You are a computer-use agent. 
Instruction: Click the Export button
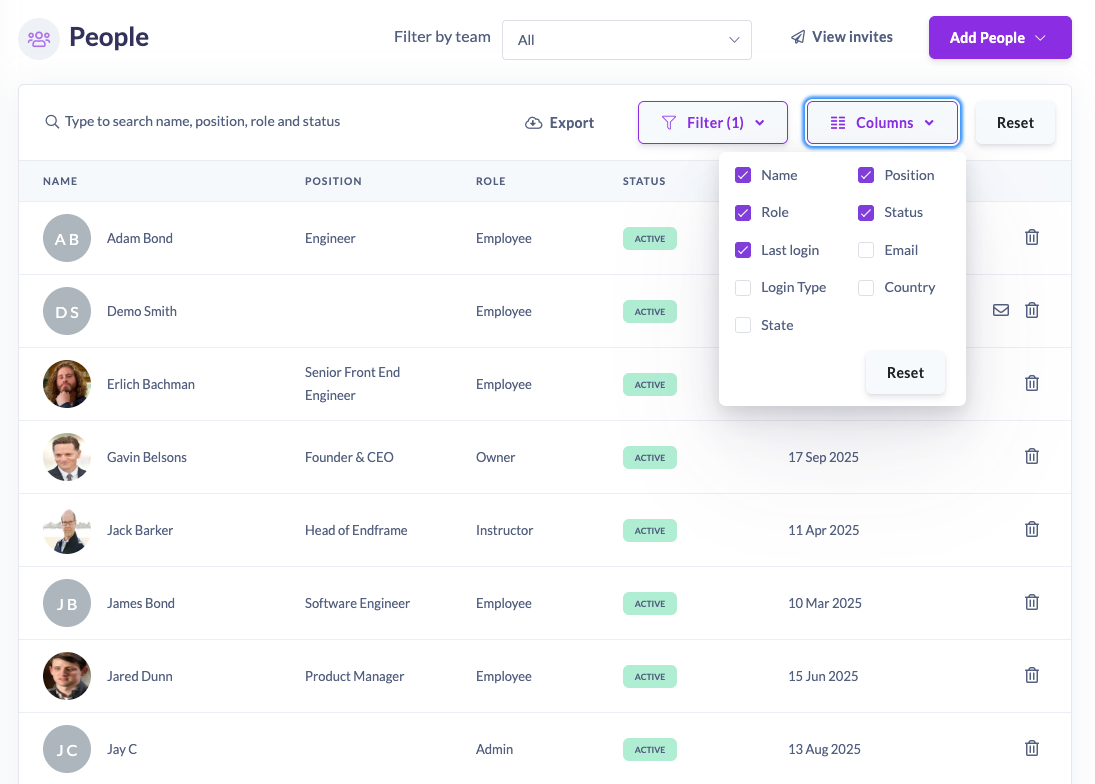pyautogui.click(x=560, y=123)
